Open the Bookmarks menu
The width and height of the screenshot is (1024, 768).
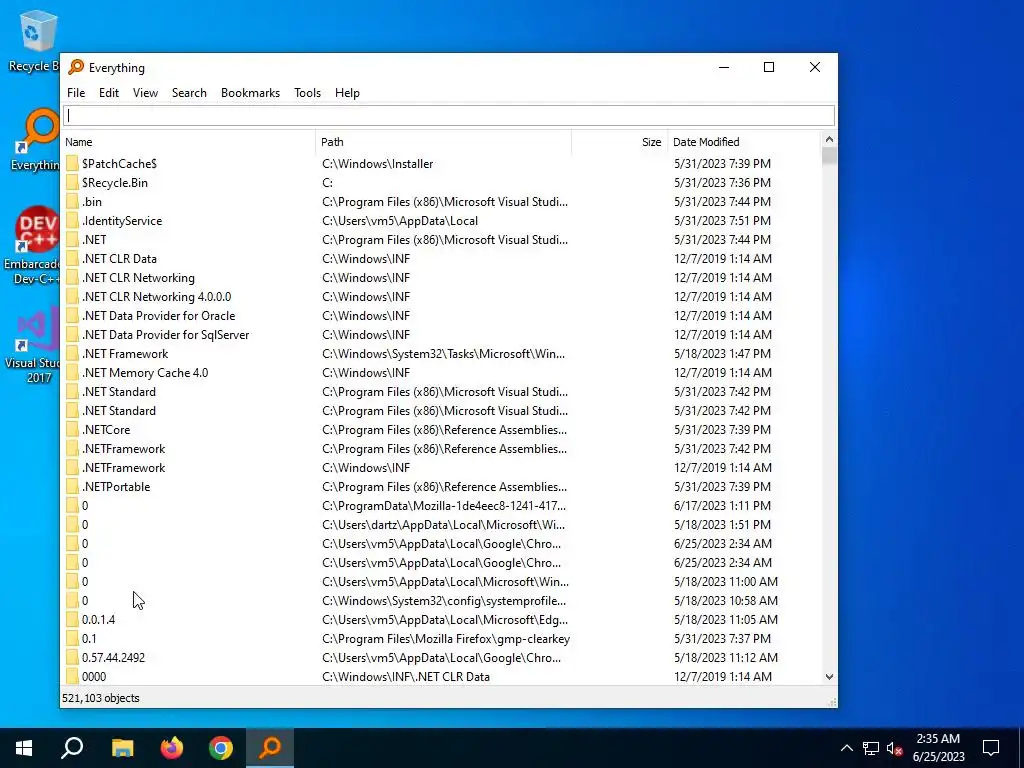pyautogui.click(x=250, y=93)
